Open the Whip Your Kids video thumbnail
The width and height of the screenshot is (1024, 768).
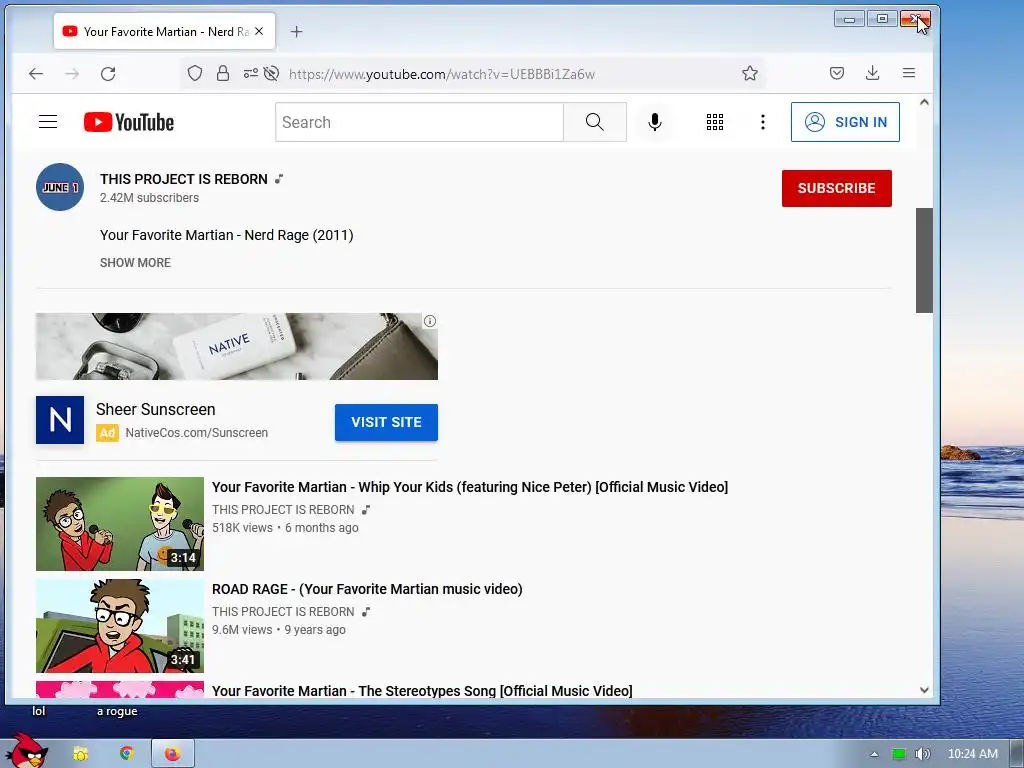120,524
